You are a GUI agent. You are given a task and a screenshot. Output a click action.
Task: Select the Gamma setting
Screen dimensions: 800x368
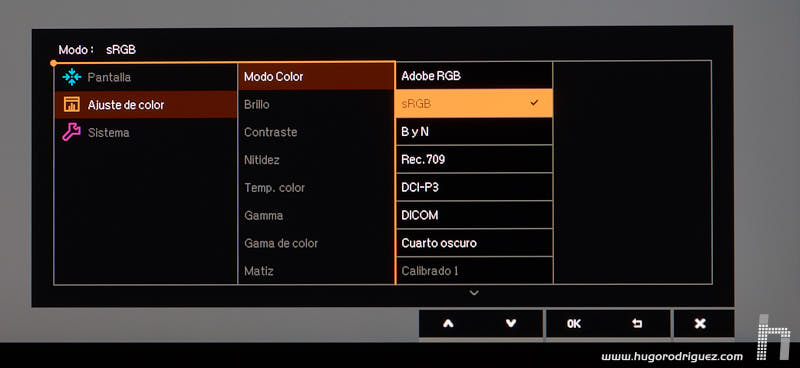316,216
